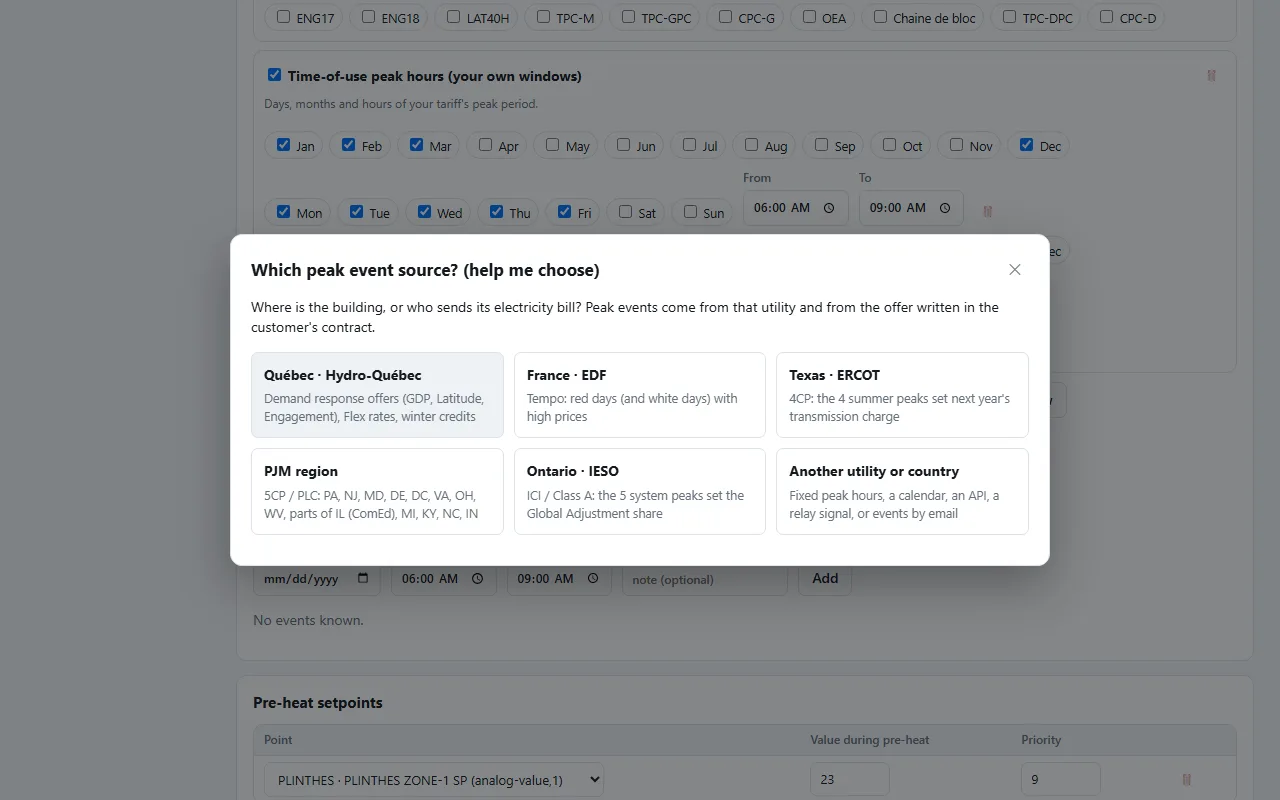Uncheck Time-of-use peak hours checkbox
The width and height of the screenshot is (1280, 800).
point(274,75)
